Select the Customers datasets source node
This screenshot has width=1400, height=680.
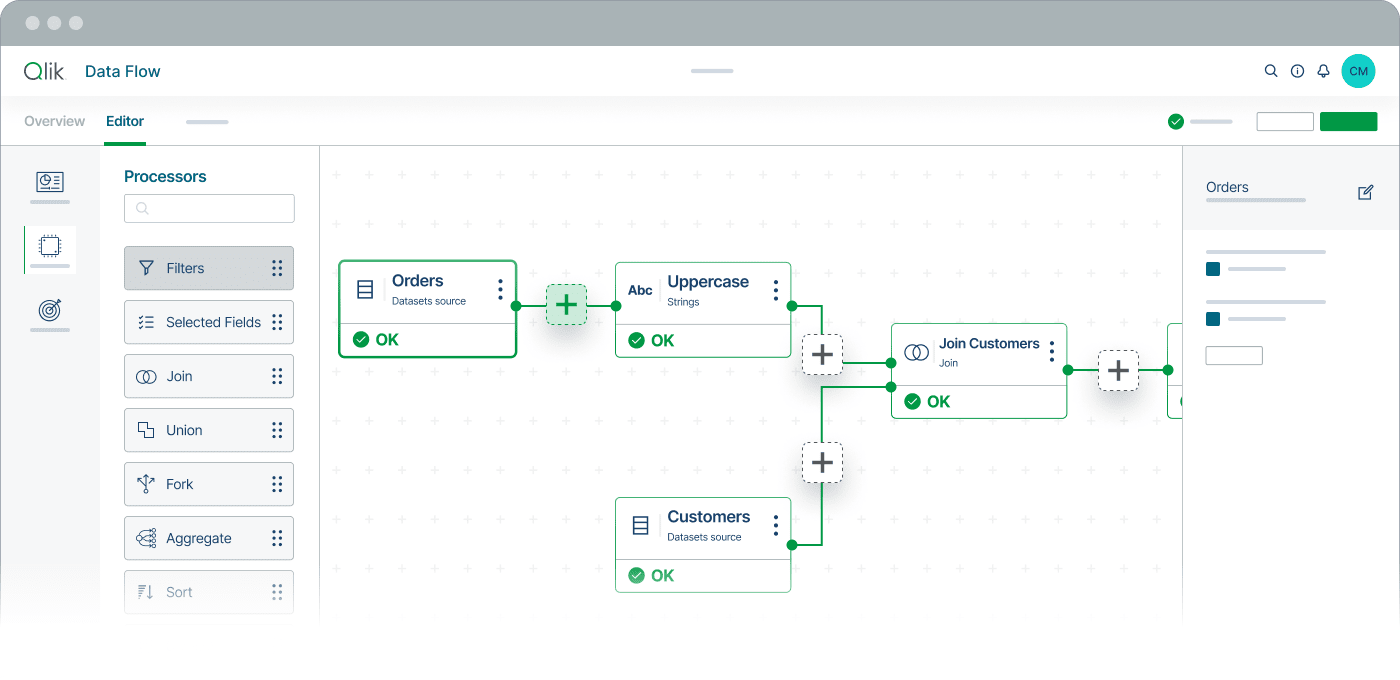[x=703, y=545]
